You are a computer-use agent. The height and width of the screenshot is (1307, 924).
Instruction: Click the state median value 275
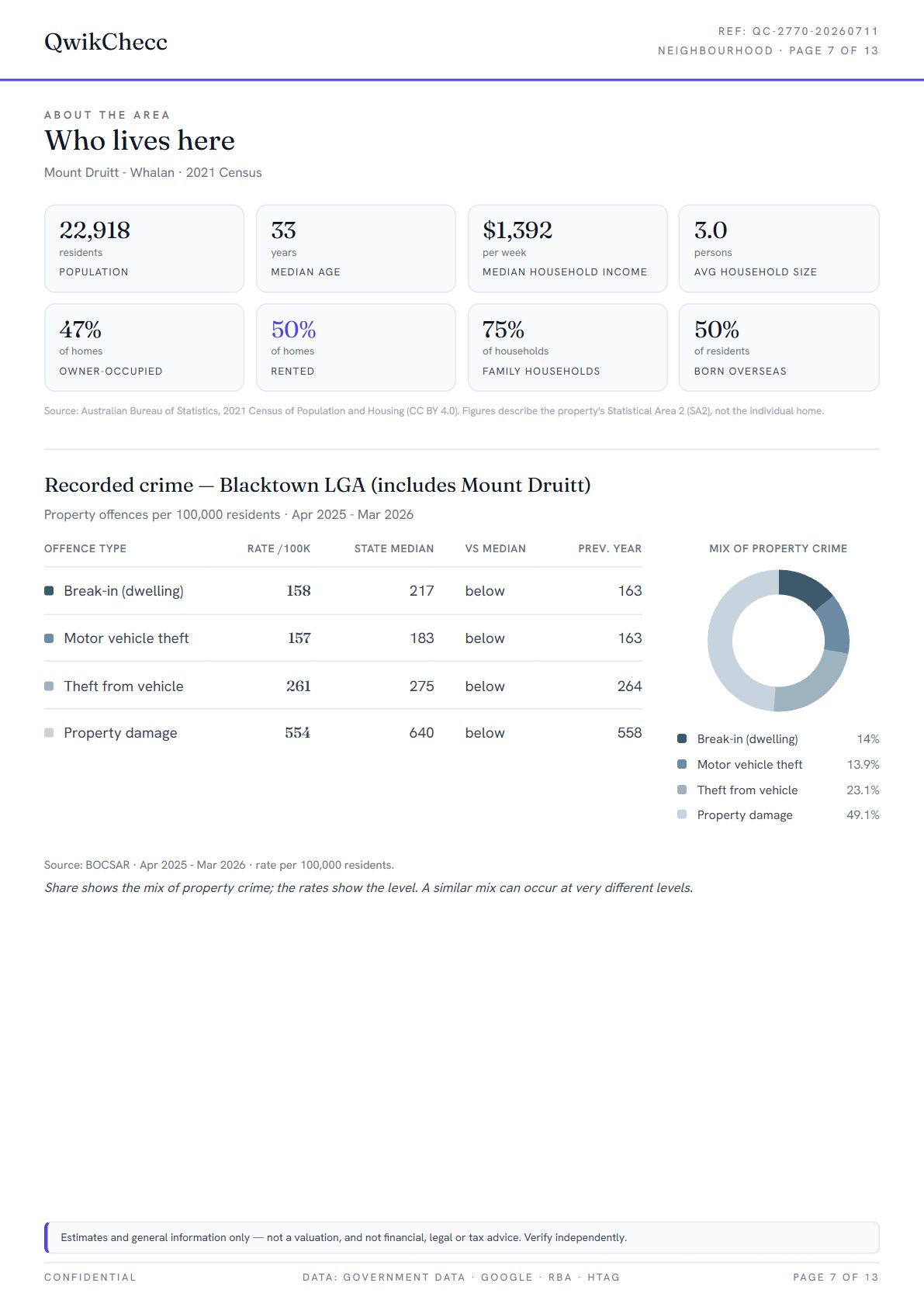pyautogui.click(x=421, y=686)
